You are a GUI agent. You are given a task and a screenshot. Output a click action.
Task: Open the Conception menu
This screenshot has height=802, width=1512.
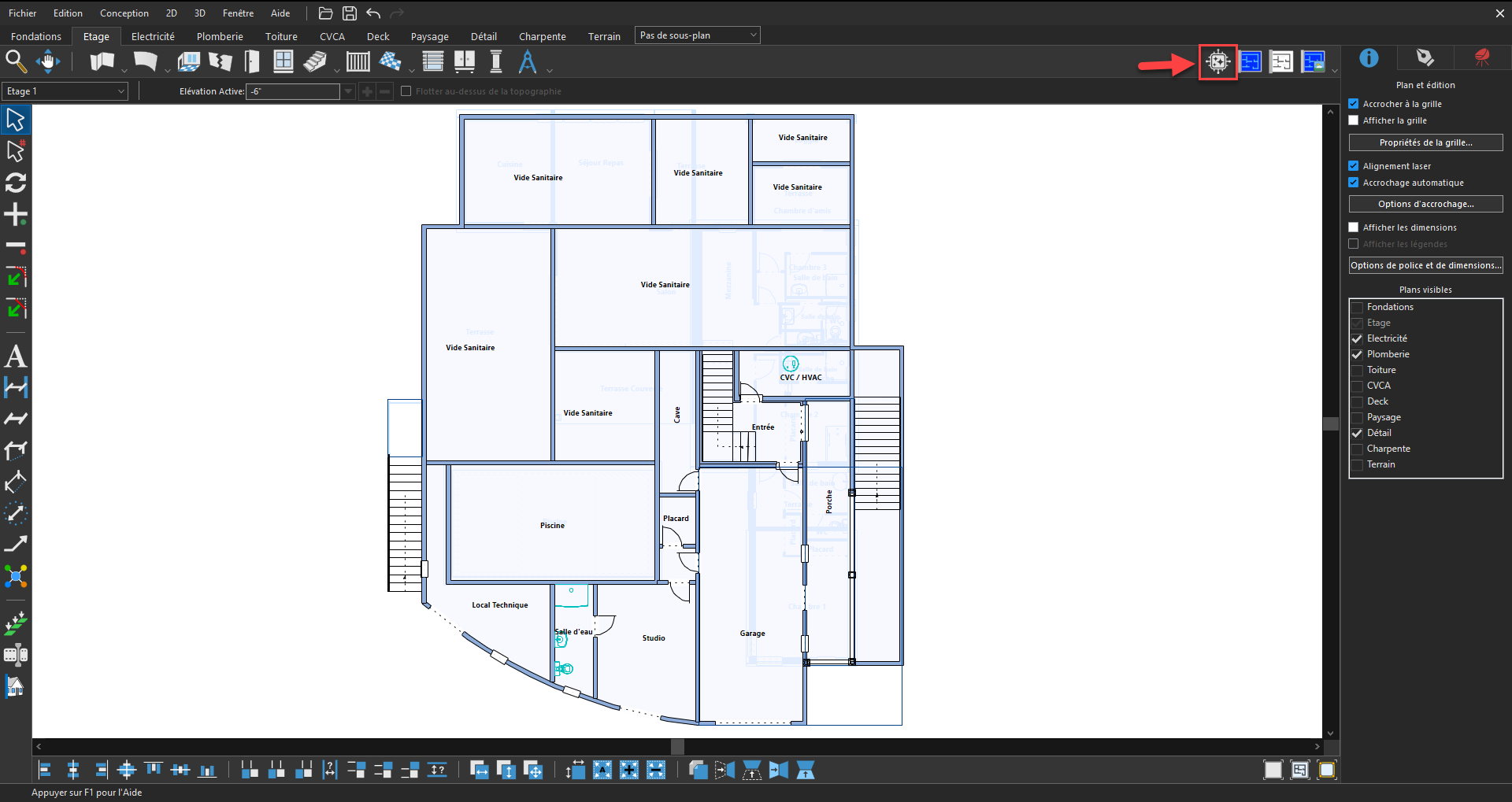[x=124, y=13]
